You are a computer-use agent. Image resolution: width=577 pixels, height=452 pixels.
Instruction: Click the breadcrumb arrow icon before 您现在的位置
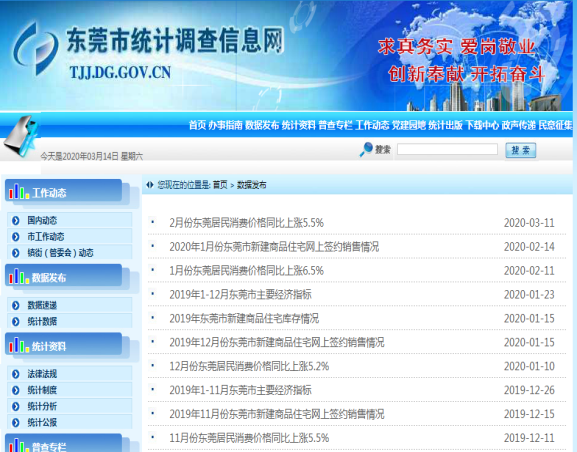point(149,185)
